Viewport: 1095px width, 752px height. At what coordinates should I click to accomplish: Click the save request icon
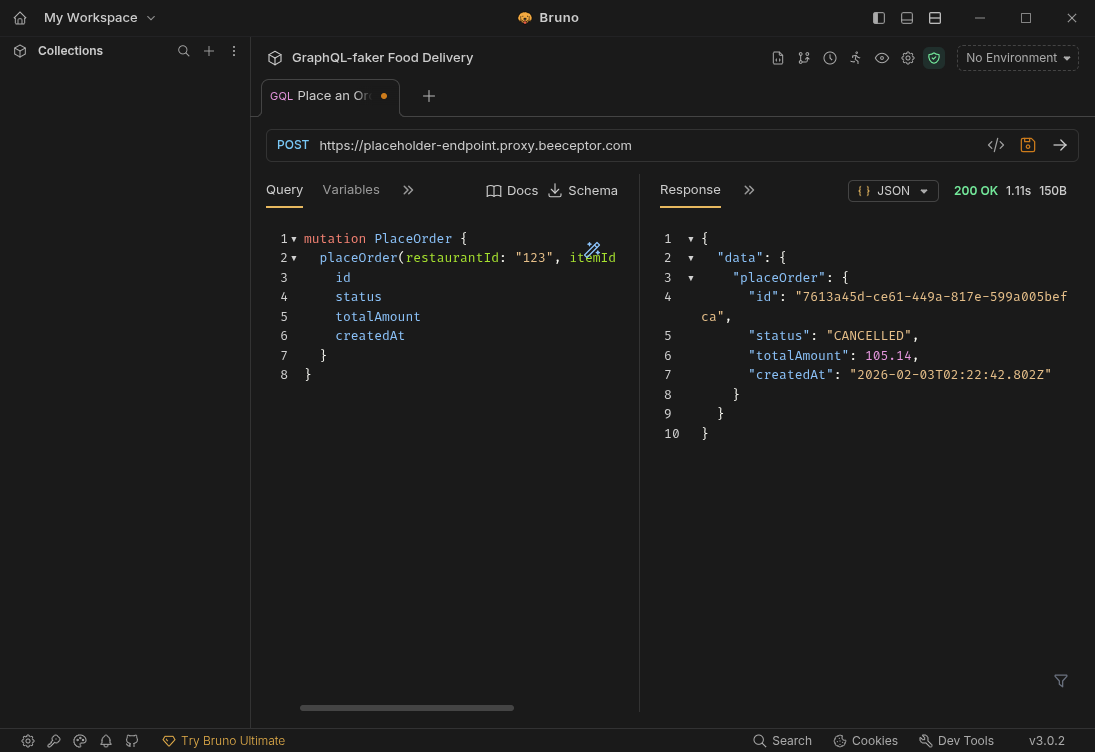tap(1027, 145)
